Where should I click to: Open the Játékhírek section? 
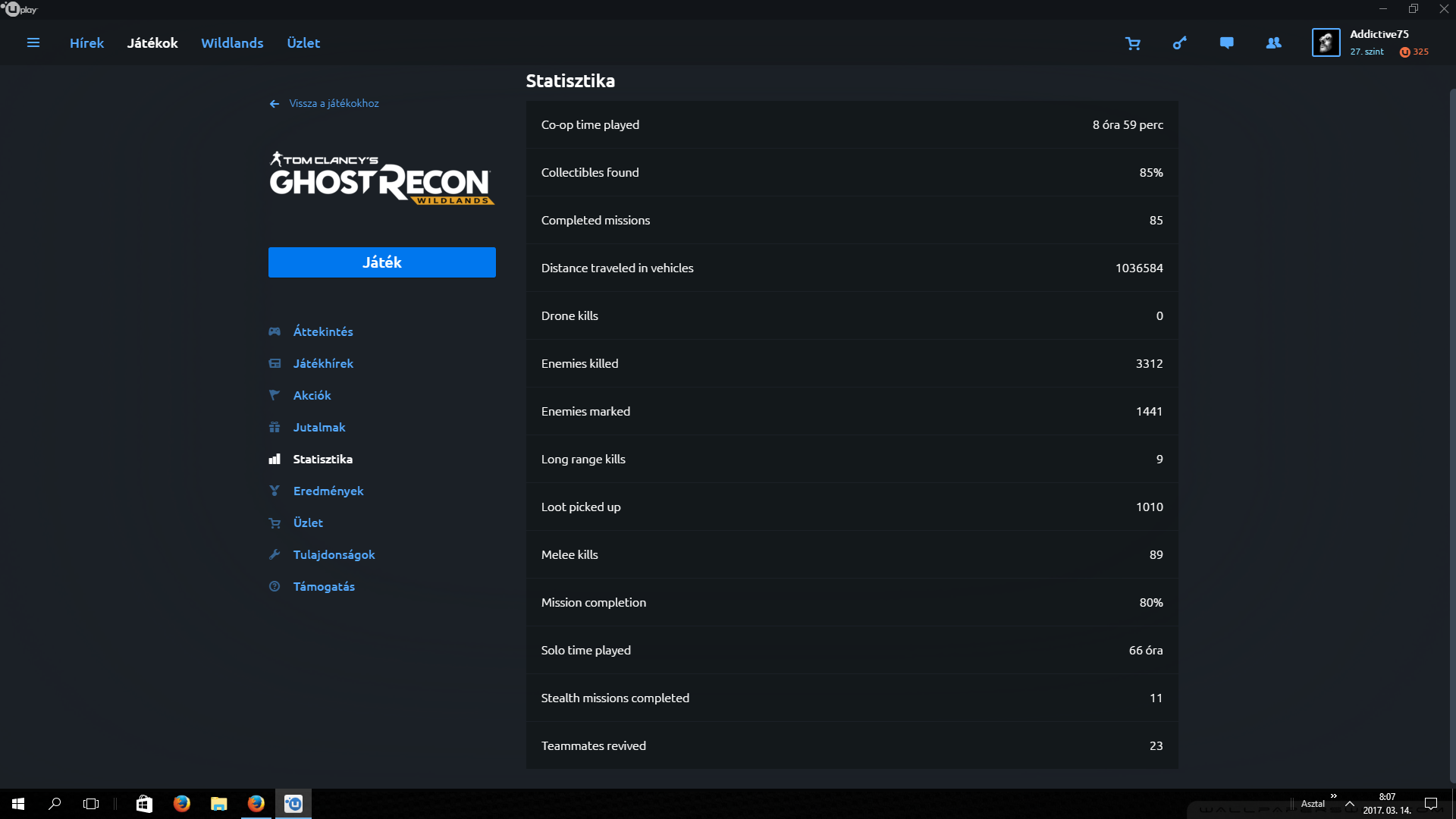pyautogui.click(x=323, y=363)
